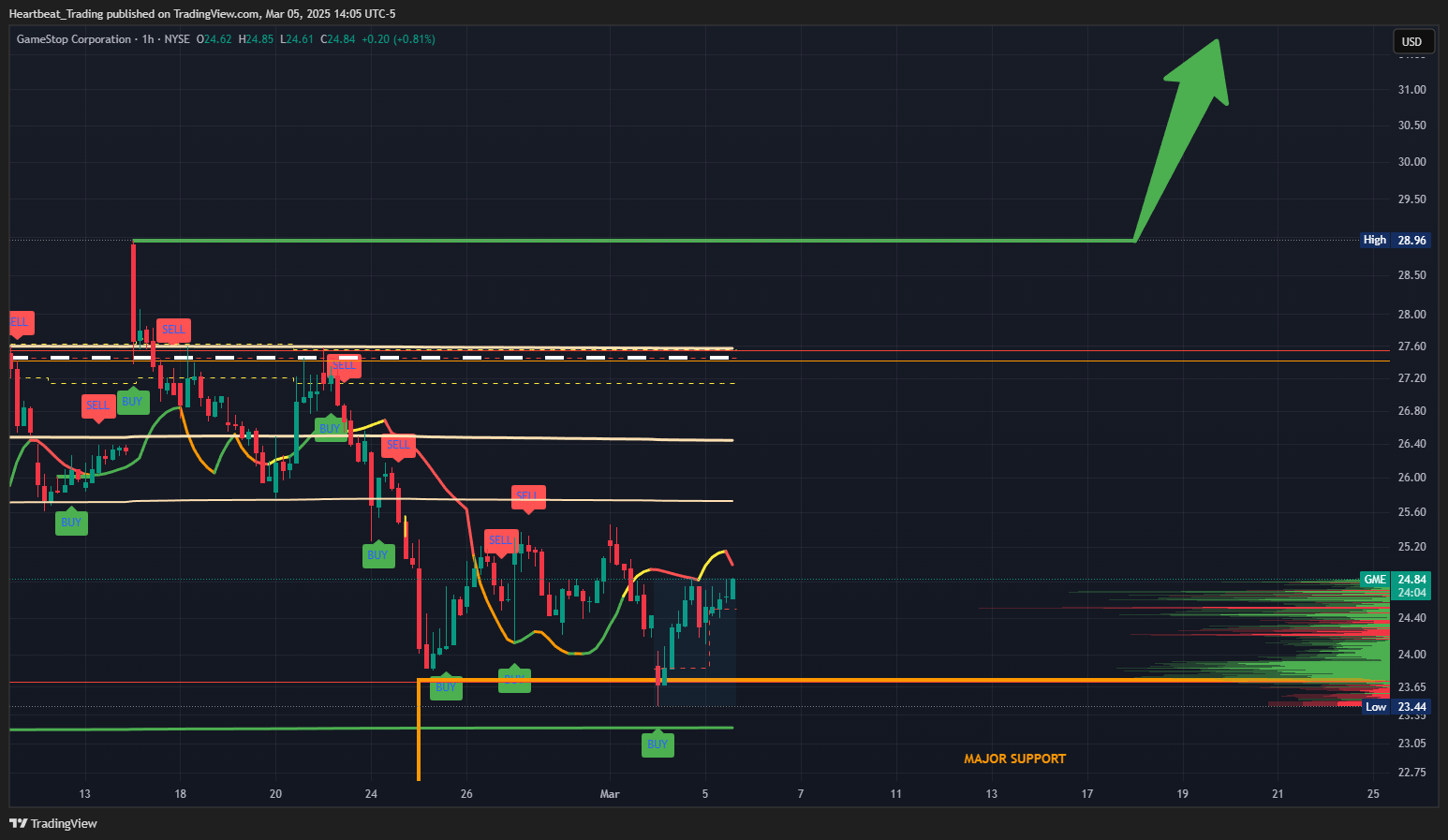Click the 7 date on time axis
The image size is (1448, 840).
801,794
